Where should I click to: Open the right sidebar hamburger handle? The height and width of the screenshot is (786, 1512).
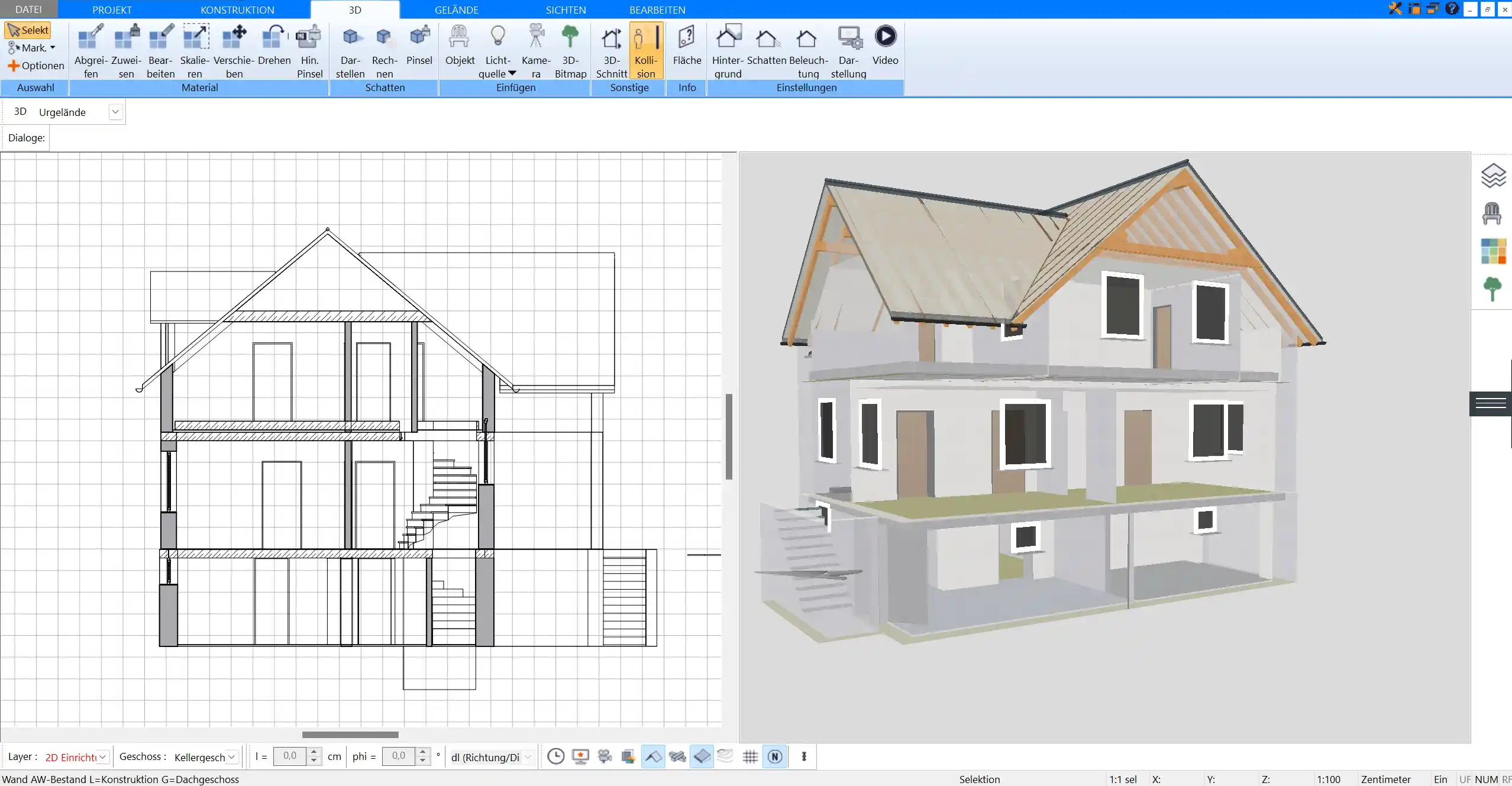(1491, 403)
